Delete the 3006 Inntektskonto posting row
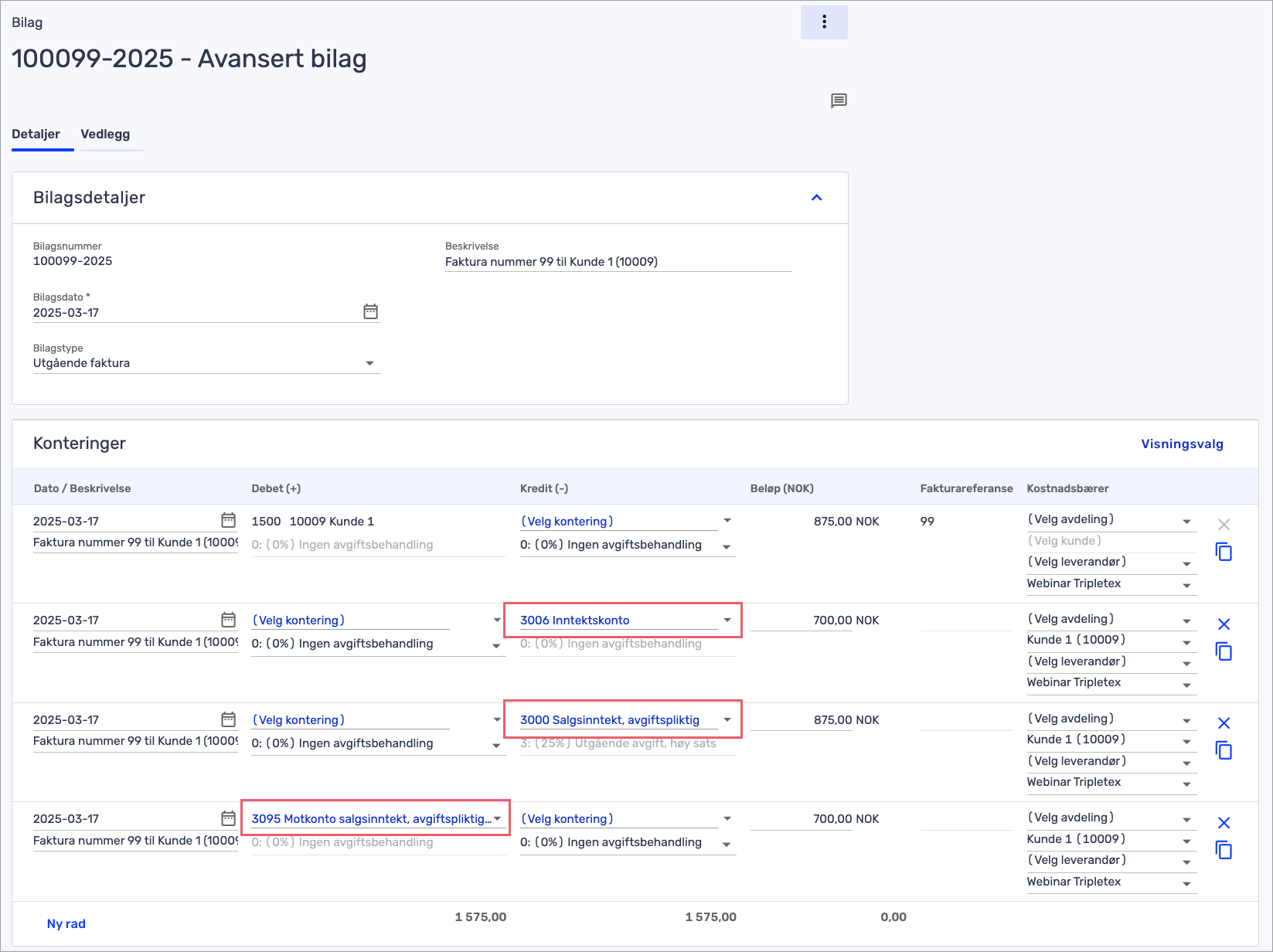The image size is (1273, 952). [1224, 624]
